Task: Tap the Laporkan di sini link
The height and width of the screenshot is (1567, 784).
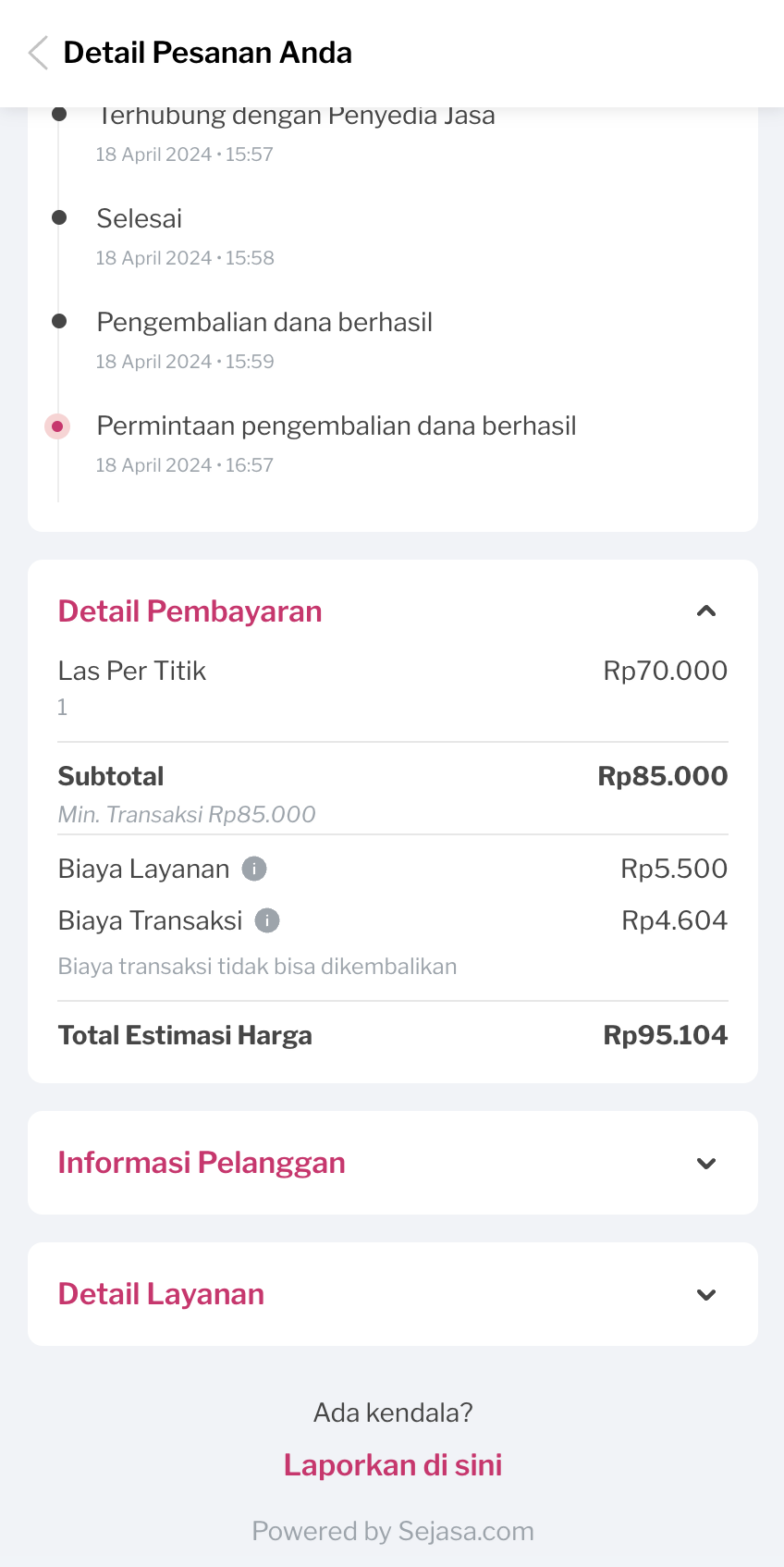Action: click(393, 1465)
